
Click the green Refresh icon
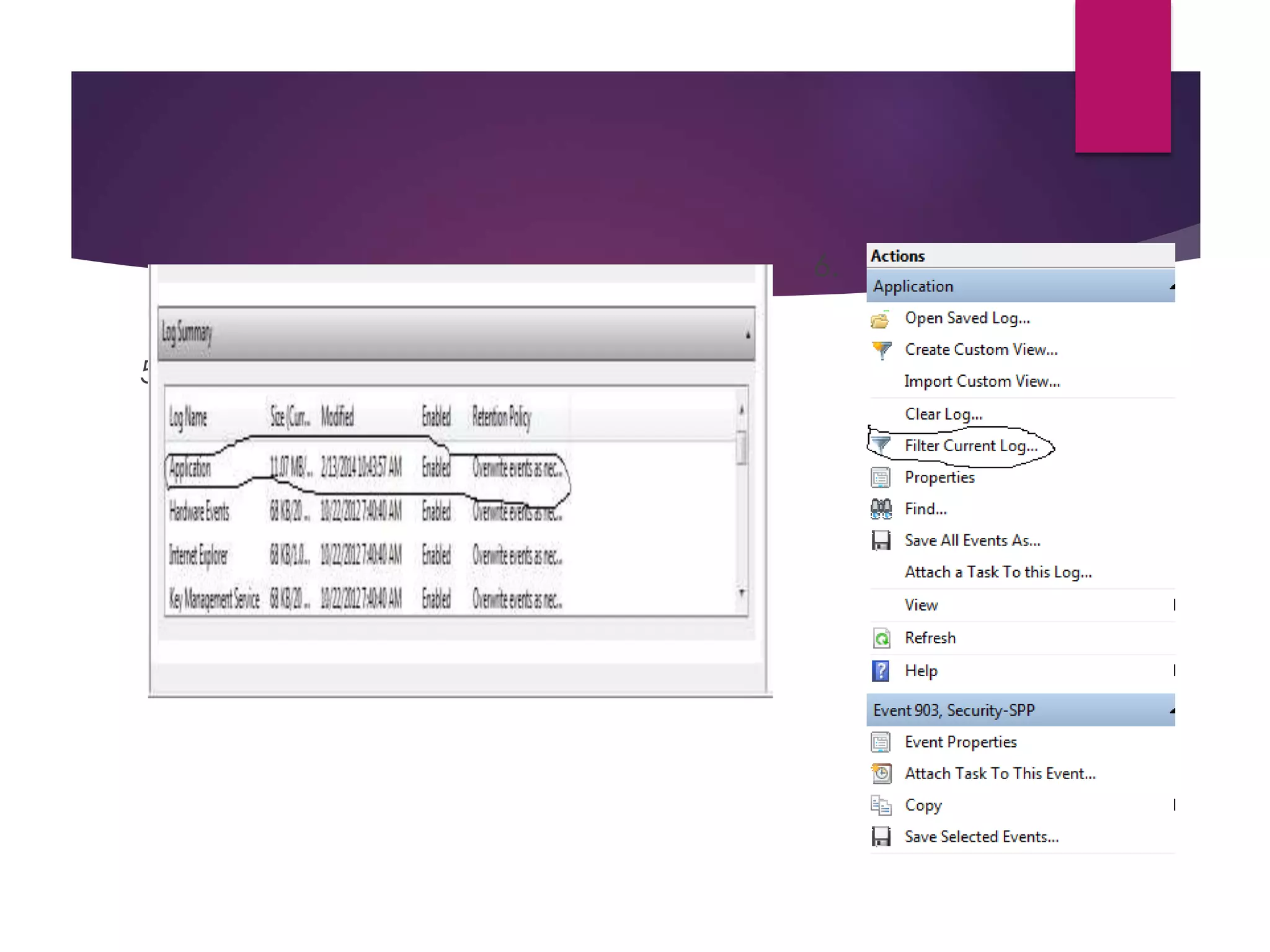pos(881,638)
